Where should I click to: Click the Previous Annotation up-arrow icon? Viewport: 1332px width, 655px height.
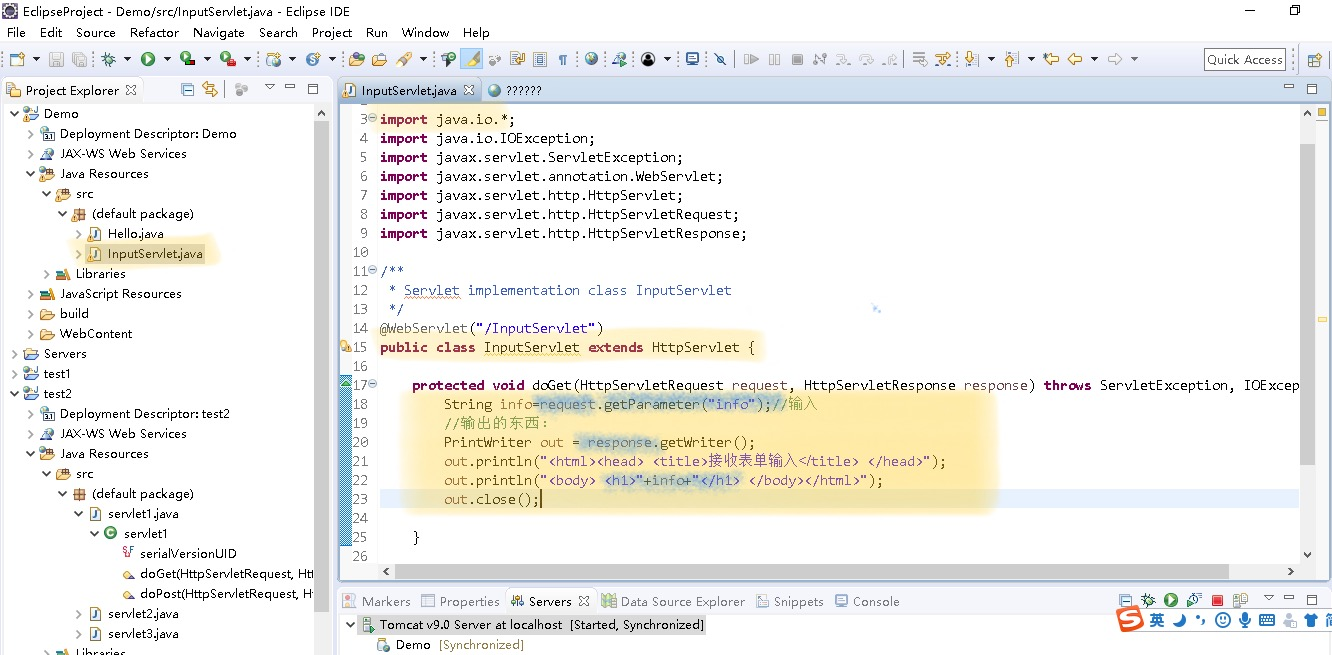[1011, 59]
